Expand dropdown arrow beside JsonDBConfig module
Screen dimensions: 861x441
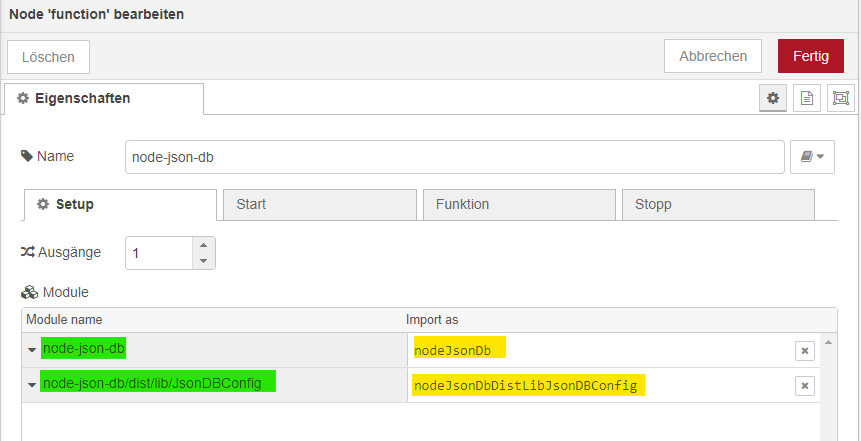(32, 385)
